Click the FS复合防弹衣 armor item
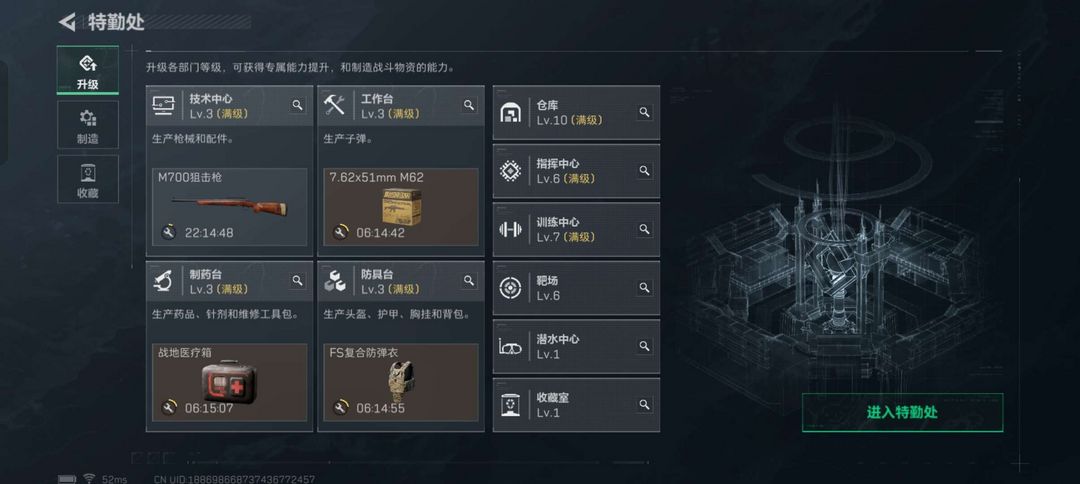 [401, 382]
